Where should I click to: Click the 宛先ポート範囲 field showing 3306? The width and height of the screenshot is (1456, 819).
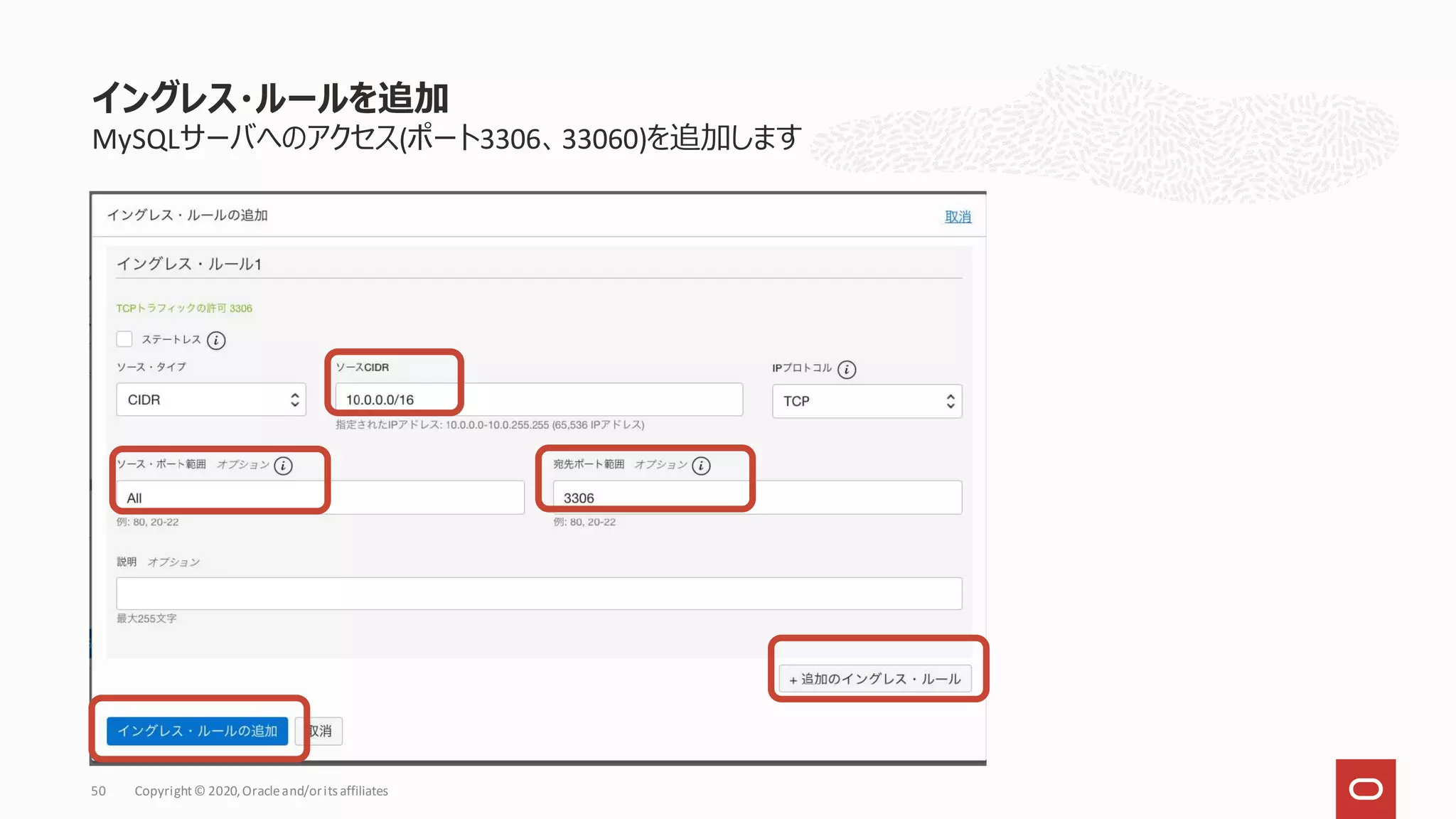[x=758, y=498]
